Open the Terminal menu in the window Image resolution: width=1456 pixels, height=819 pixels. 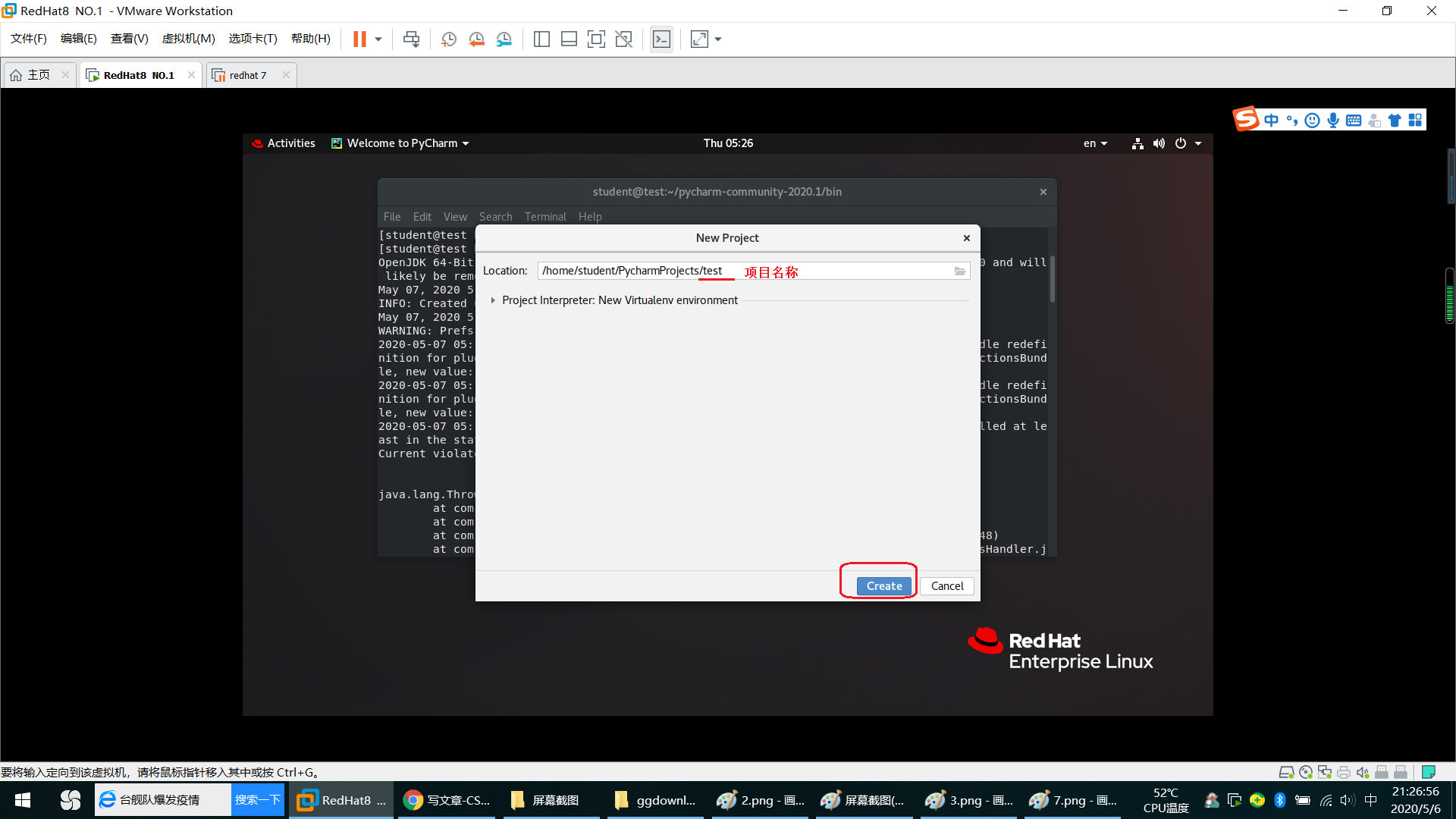tap(545, 217)
